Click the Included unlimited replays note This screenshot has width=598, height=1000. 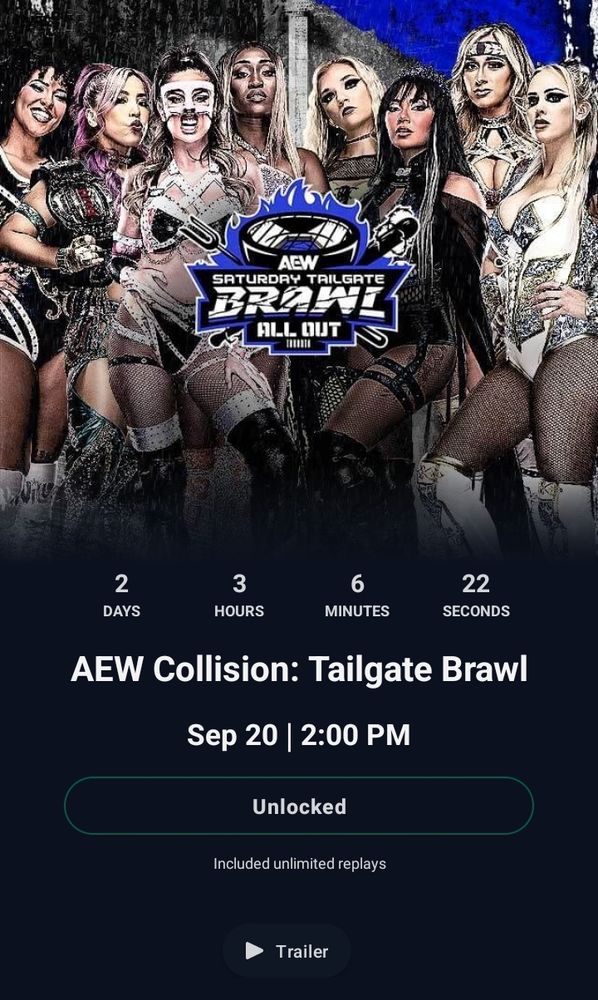click(300, 864)
